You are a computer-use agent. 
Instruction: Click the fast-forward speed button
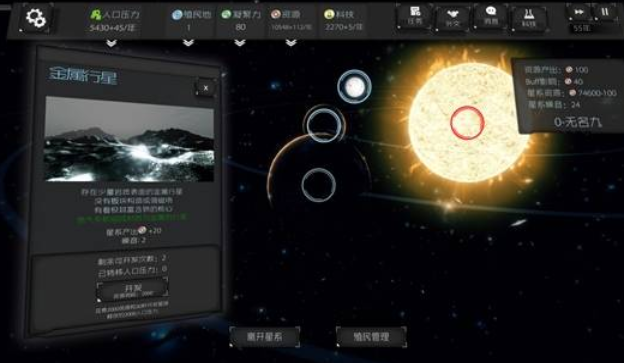579,12
